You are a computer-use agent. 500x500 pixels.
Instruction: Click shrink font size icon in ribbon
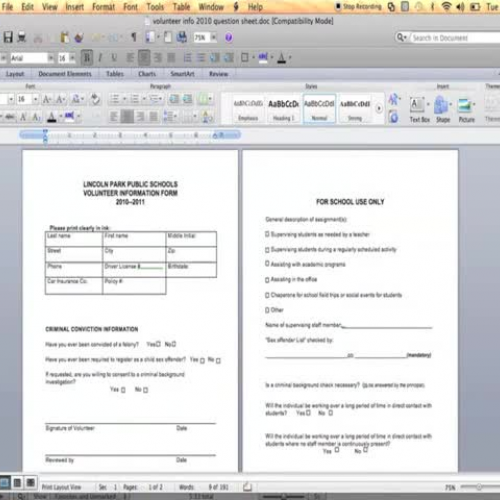point(60,99)
